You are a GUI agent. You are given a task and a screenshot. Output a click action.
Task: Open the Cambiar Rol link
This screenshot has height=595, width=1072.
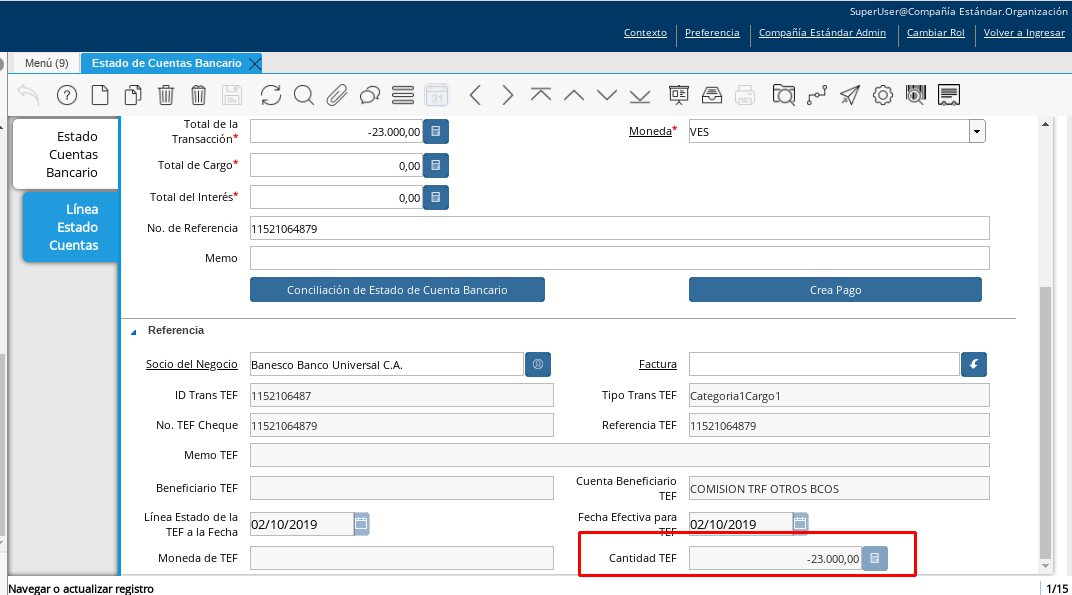coord(935,32)
